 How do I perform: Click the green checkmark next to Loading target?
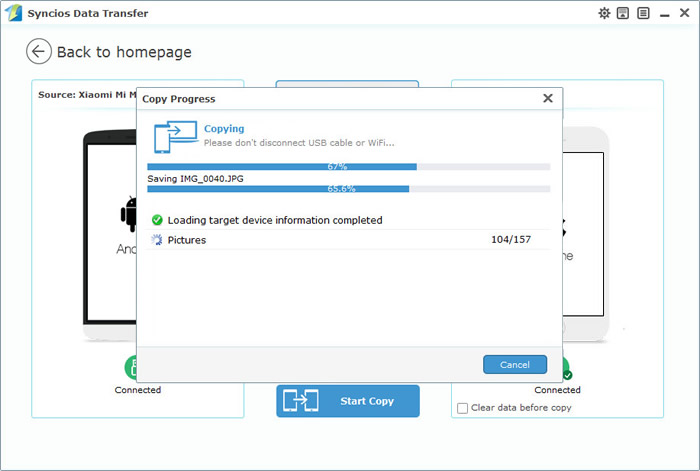(157, 220)
